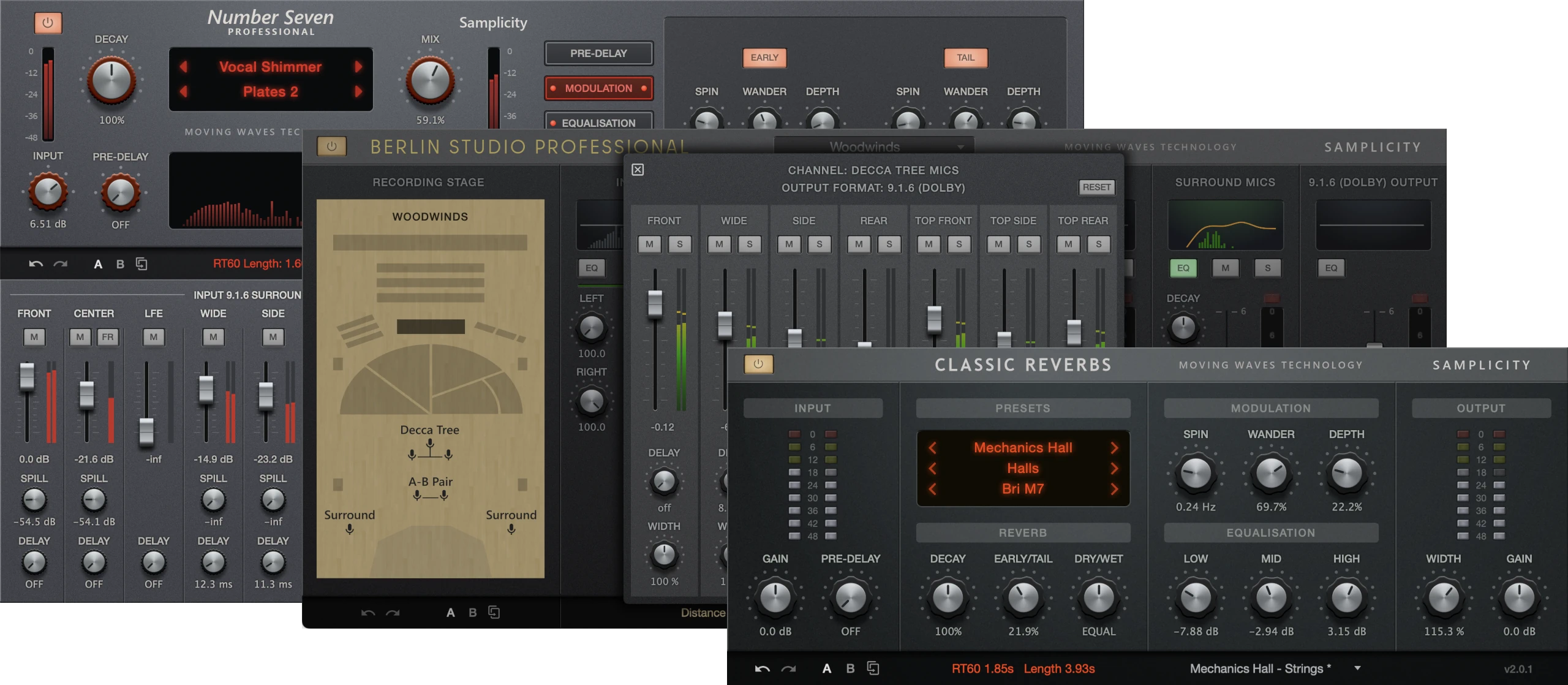
Task: Mute the REAR channel in Decca Tree panel
Action: click(859, 244)
